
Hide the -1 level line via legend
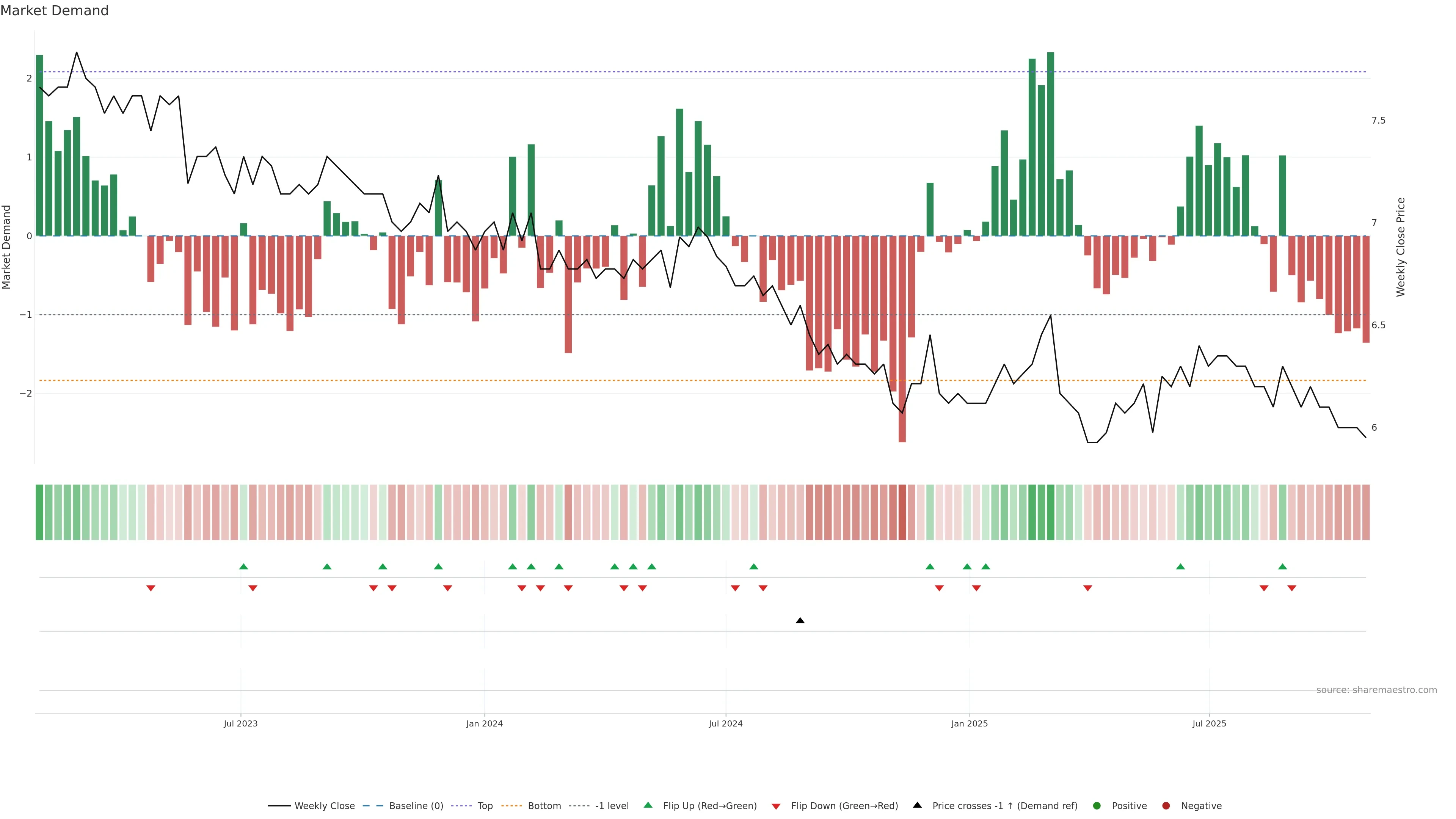(x=612, y=805)
